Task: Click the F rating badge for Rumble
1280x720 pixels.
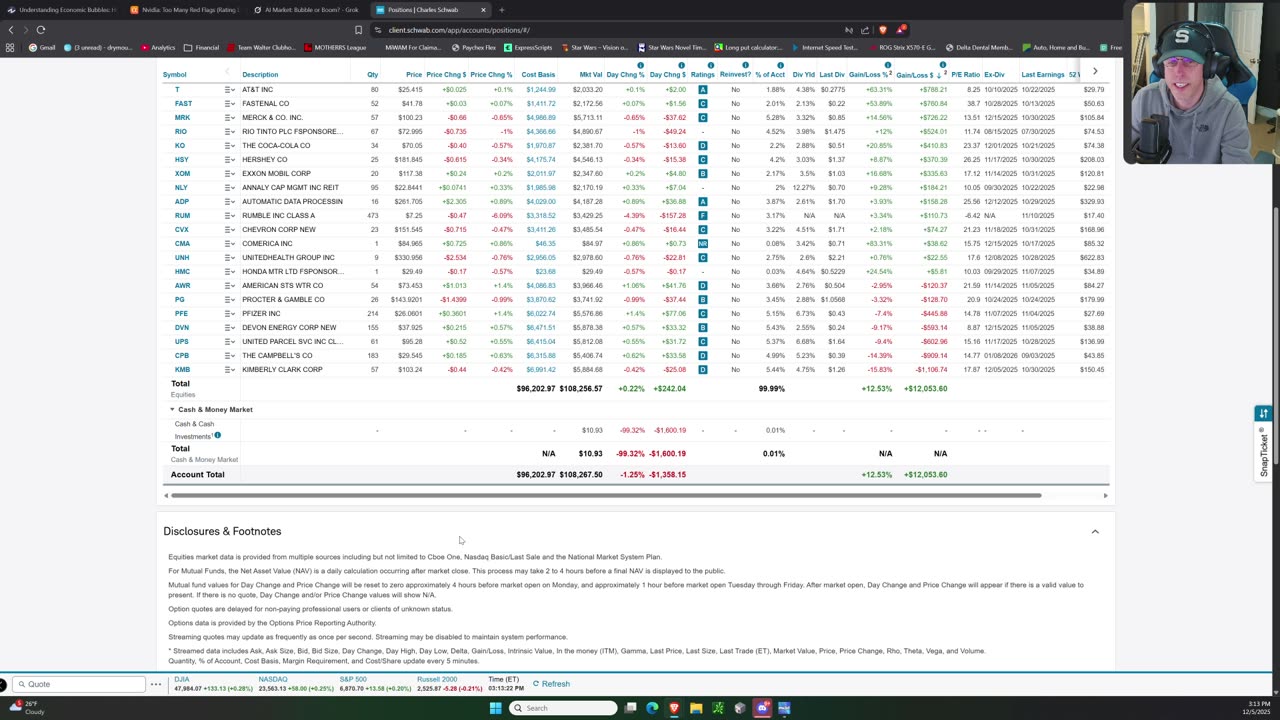Action: tap(703, 216)
